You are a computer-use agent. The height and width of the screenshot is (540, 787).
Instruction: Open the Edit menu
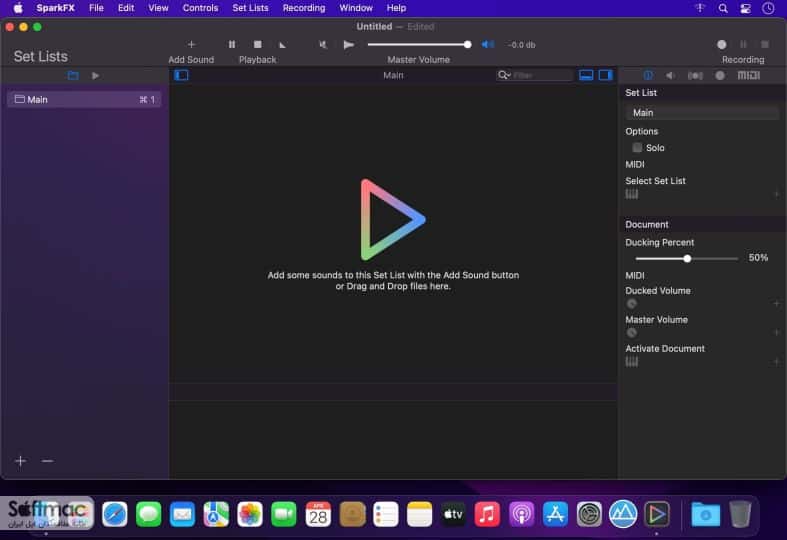125,8
